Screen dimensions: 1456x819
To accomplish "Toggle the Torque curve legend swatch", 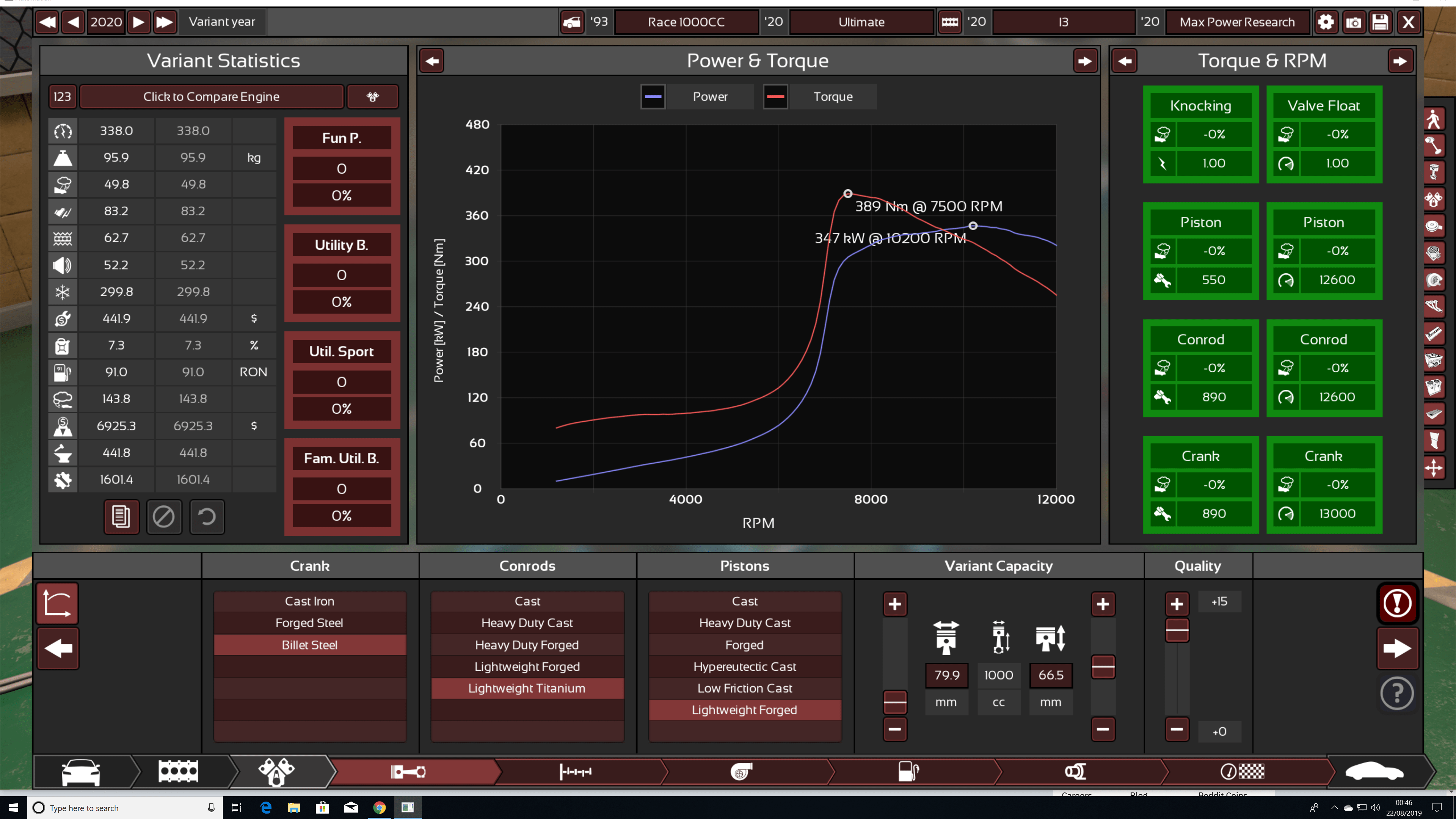I will 775,97.
